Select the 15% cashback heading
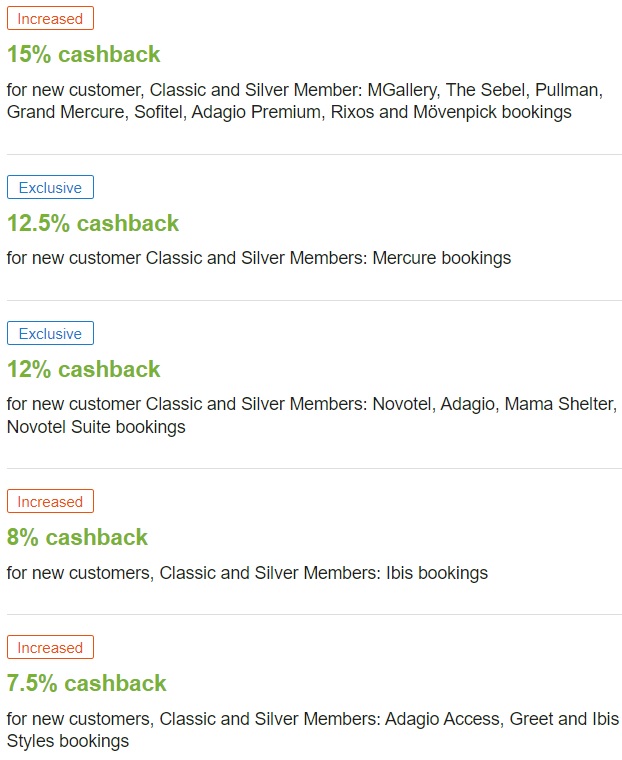 click(x=83, y=54)
